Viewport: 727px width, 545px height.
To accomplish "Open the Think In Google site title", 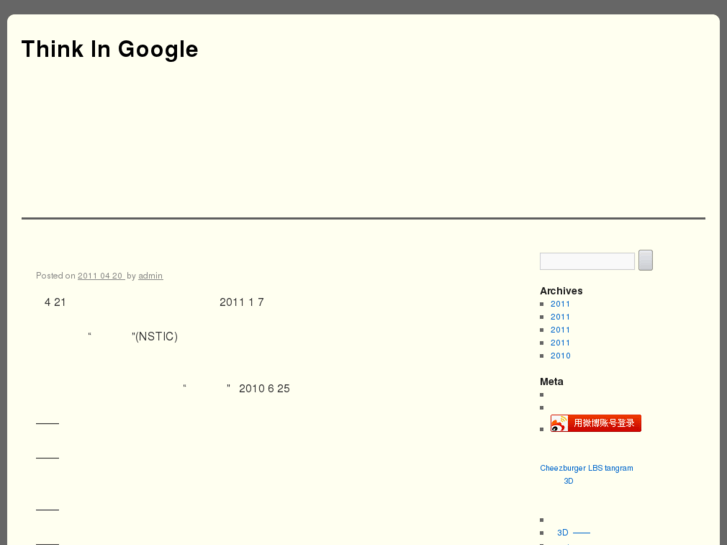I will pos(110,49).
